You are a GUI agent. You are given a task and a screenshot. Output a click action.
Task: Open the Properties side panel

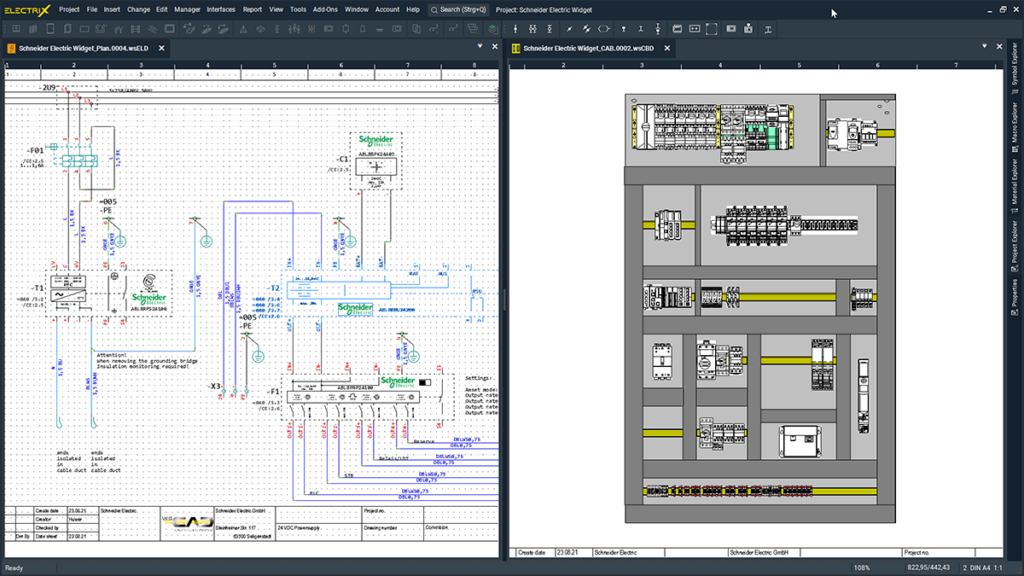[1015, 296]
